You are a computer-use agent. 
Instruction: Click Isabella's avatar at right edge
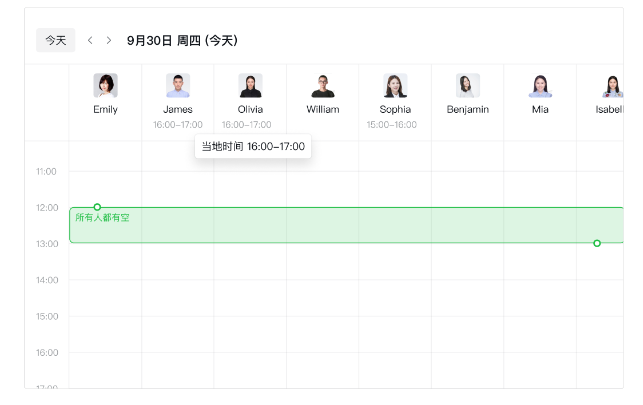coord(611,86)
